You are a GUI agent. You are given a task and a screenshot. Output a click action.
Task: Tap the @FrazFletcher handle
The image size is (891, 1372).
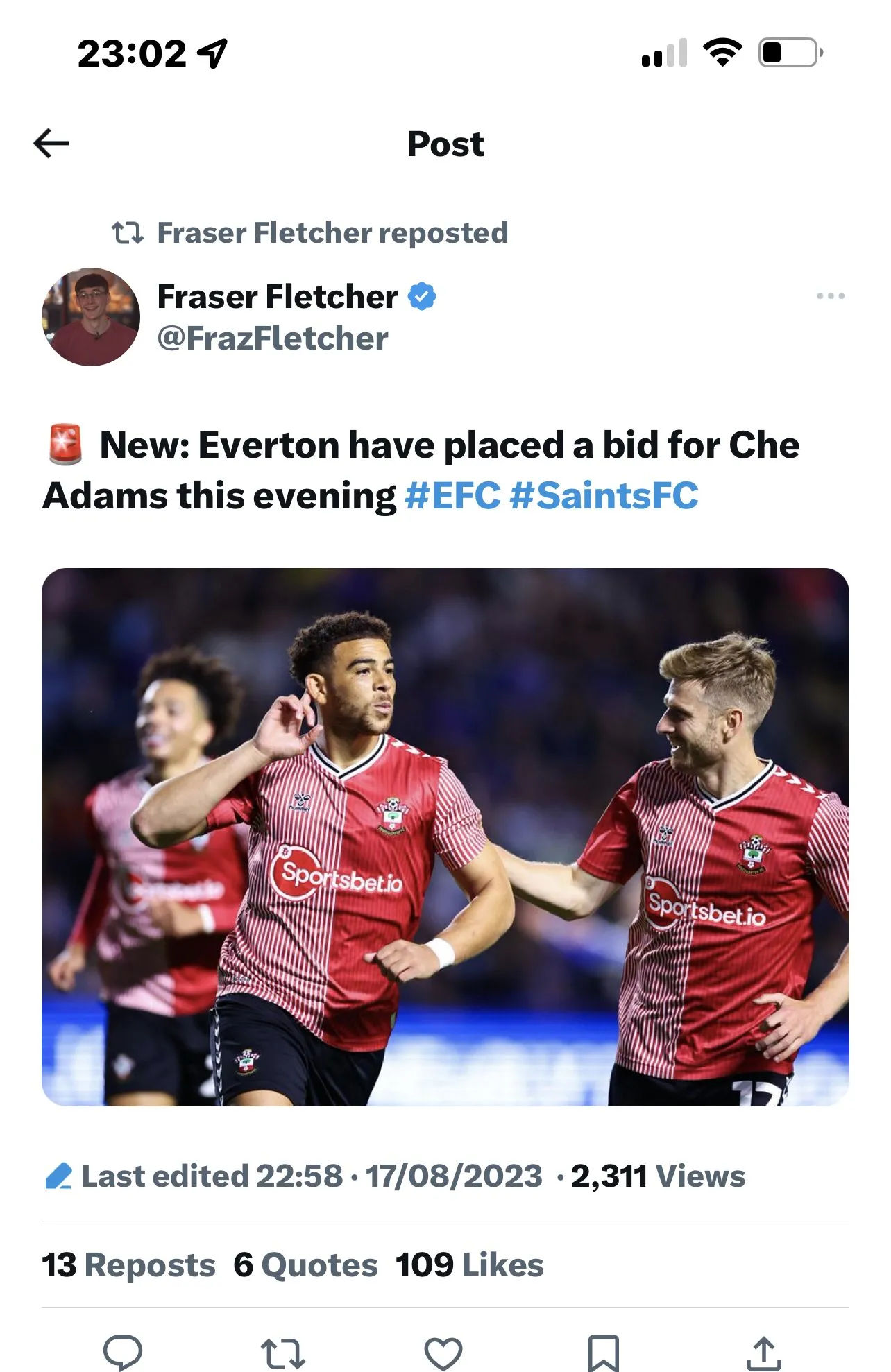click(x=273, y=338)
